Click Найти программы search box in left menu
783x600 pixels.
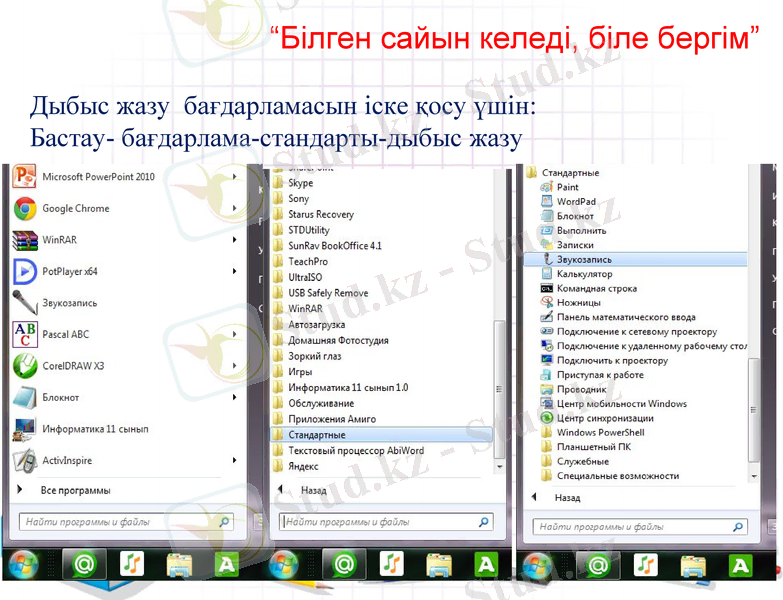point(126,522)
